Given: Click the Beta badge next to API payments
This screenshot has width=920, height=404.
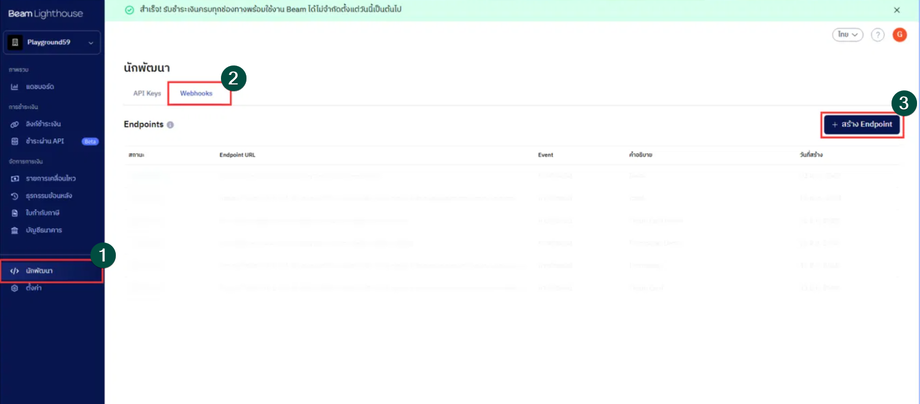Looking at the screenshot, I should (90, 141).
